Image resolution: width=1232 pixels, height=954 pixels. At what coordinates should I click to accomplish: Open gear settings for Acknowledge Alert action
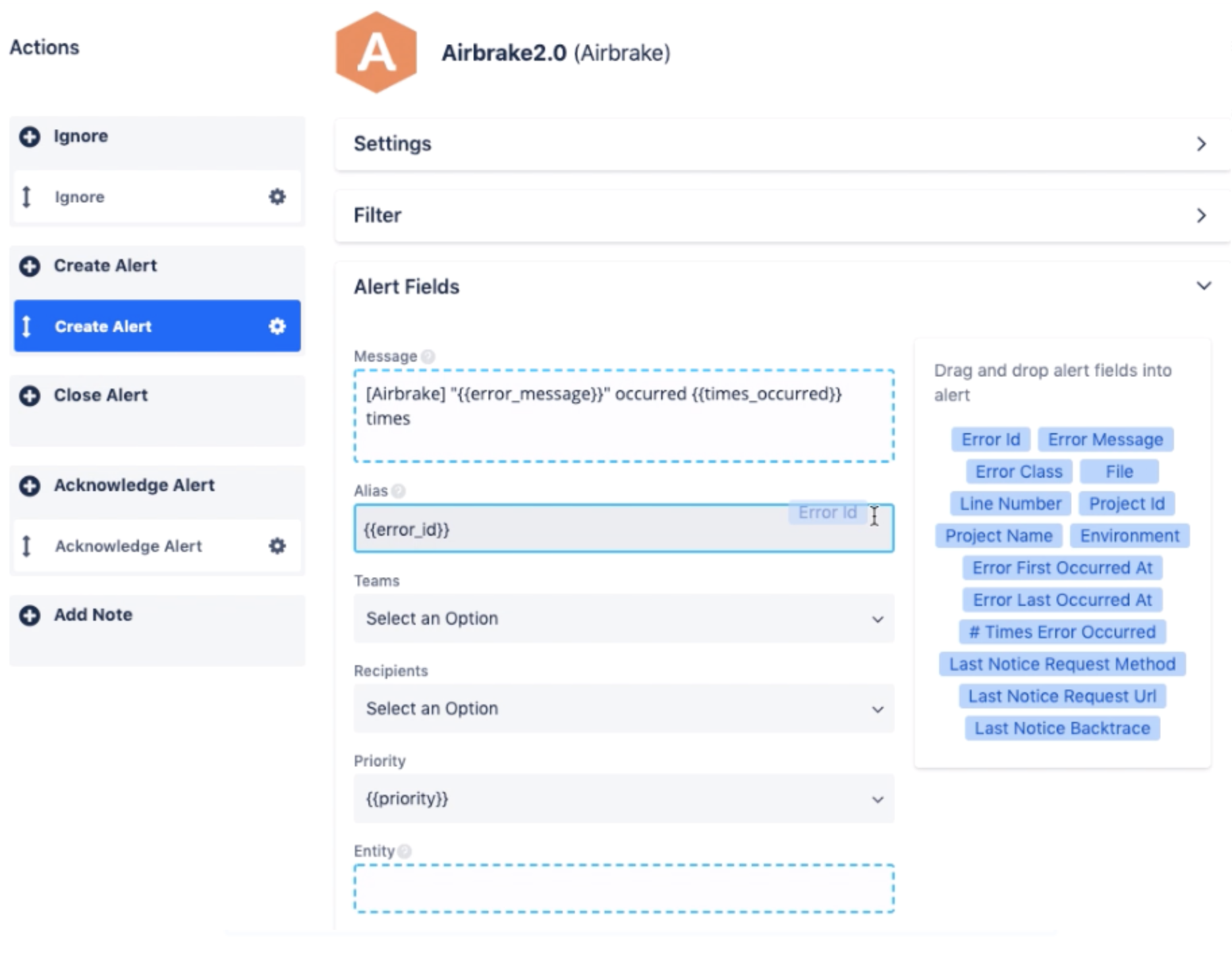tap(277, 546)
